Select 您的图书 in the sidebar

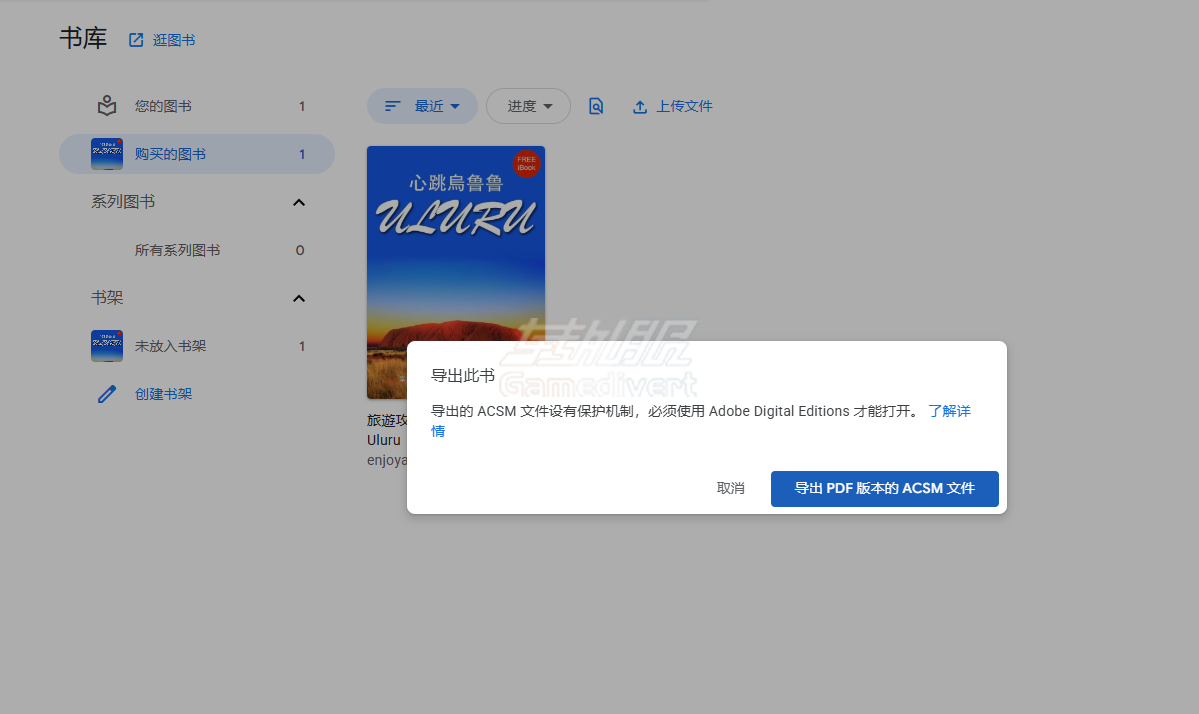tap(163, 106)
